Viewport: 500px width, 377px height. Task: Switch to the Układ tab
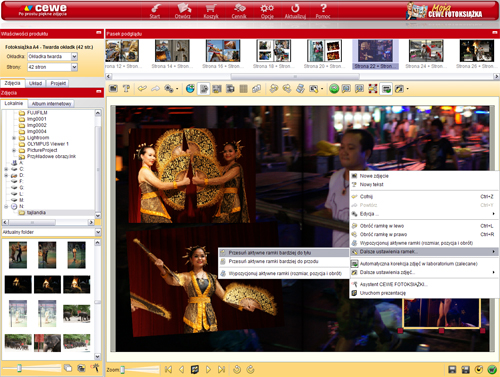(35, 83)
